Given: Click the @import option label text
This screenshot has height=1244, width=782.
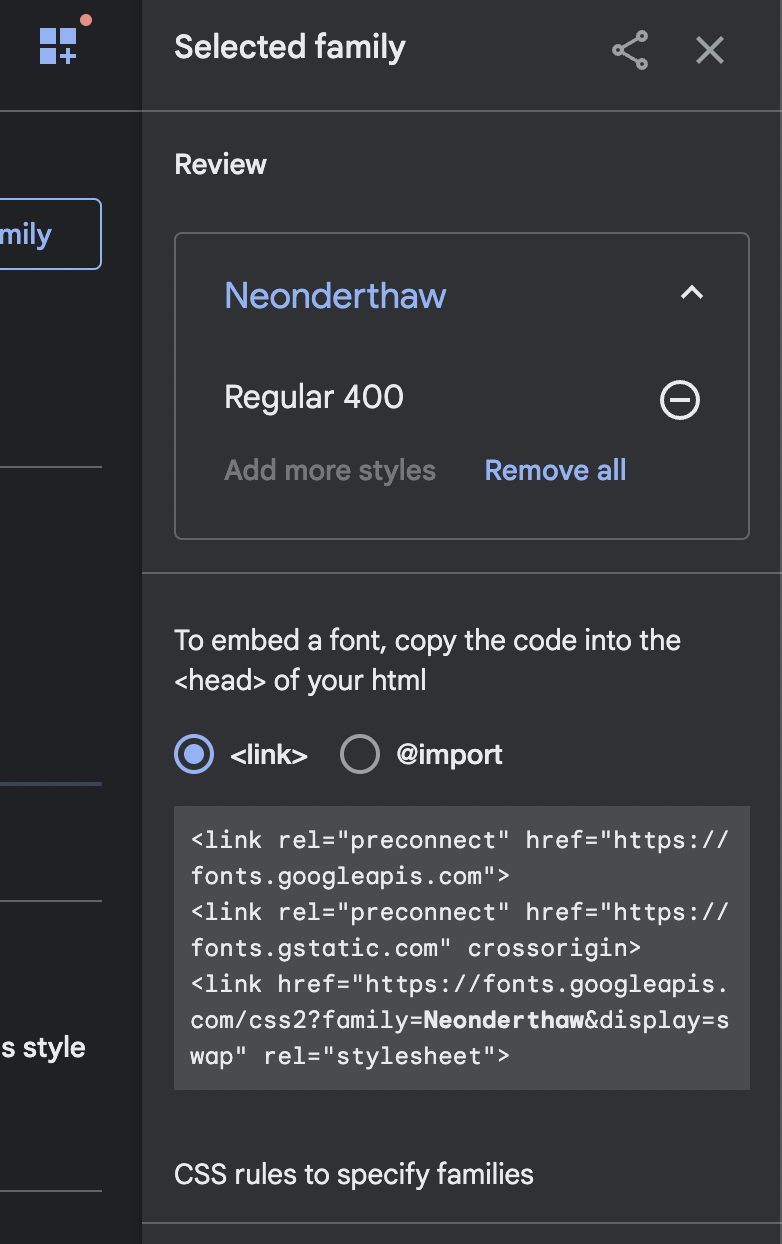Looking at the screenshot, I should click(449, 754).
